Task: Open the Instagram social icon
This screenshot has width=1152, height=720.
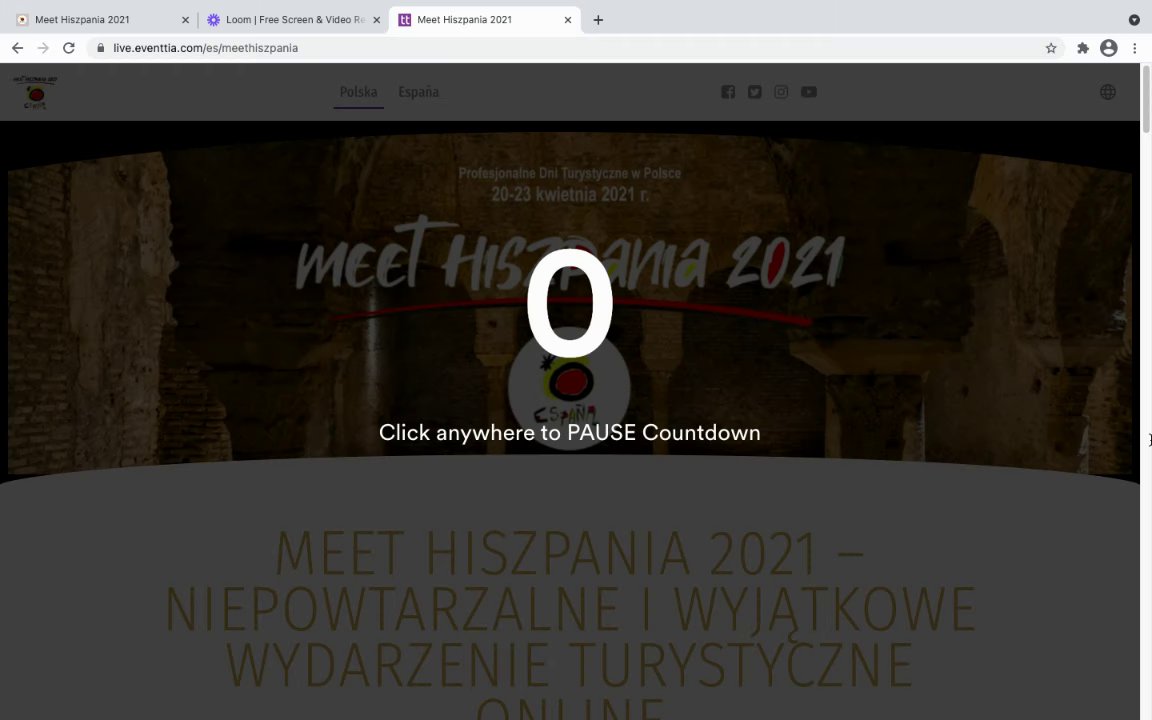Action: [781, 92]
